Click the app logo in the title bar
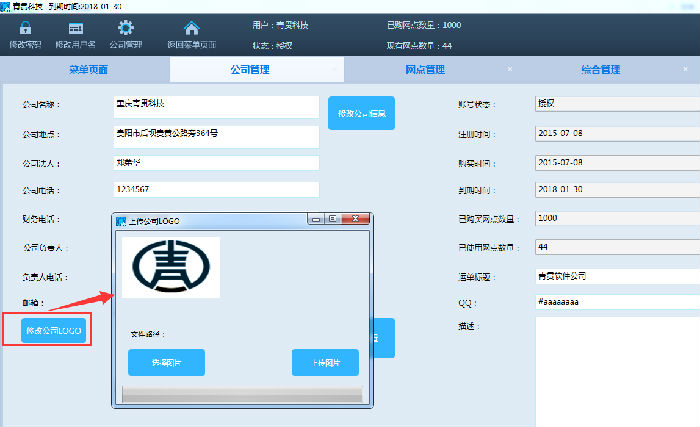The image size is (700, 427). [x=6, y=6]
